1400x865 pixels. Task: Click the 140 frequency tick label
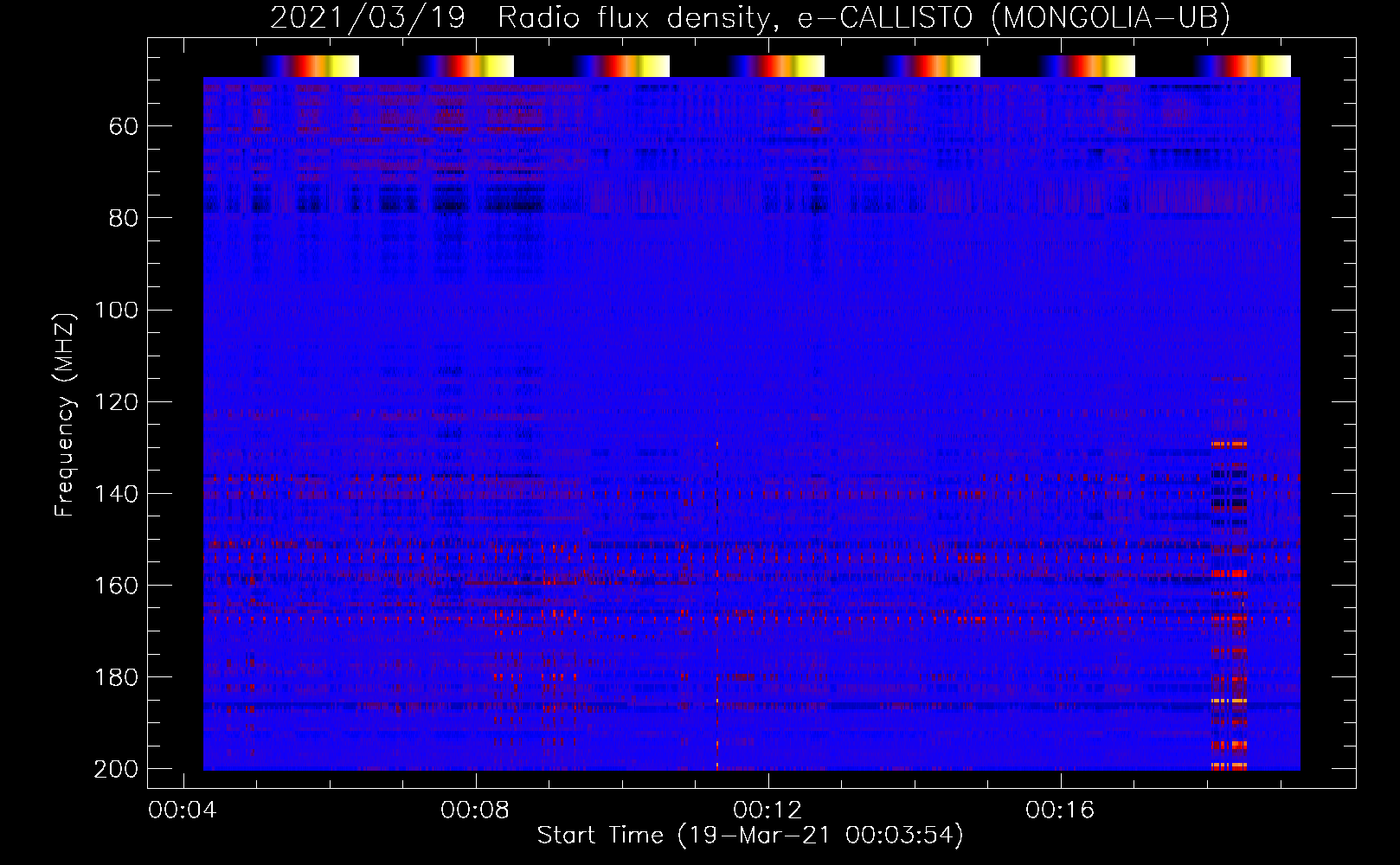click(117, 494)
